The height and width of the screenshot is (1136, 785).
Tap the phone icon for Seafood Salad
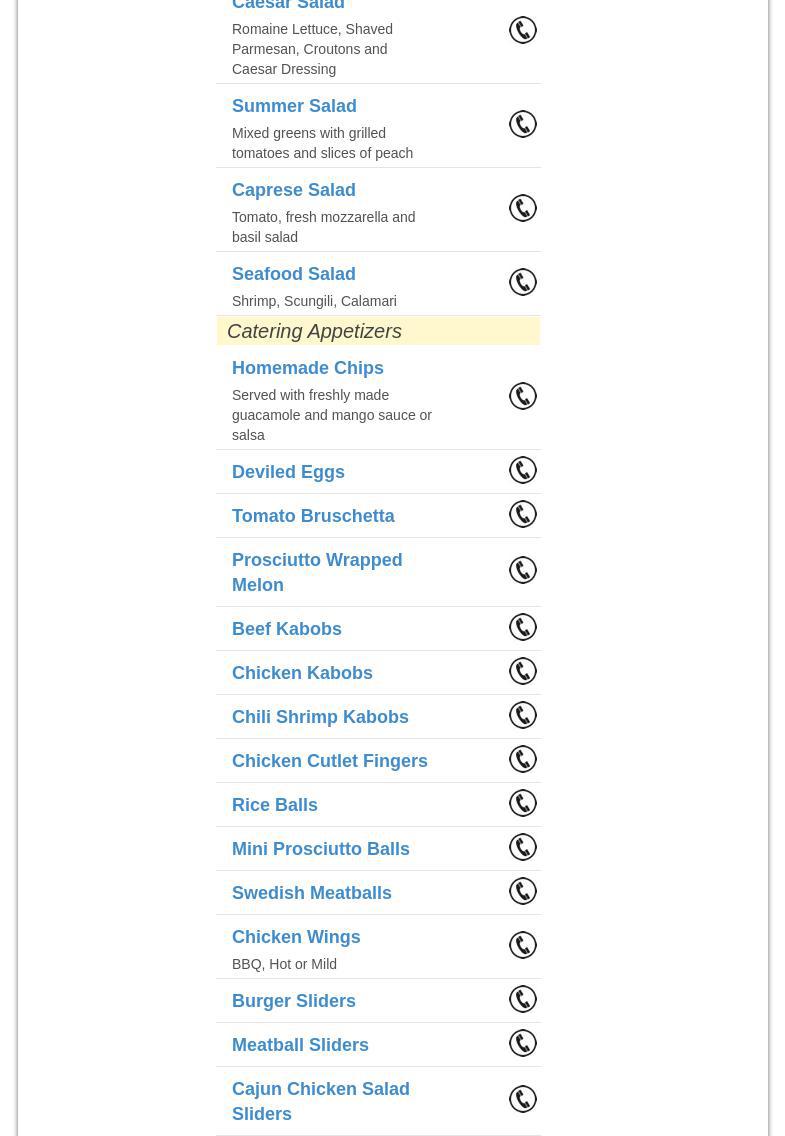coord(523,282)
